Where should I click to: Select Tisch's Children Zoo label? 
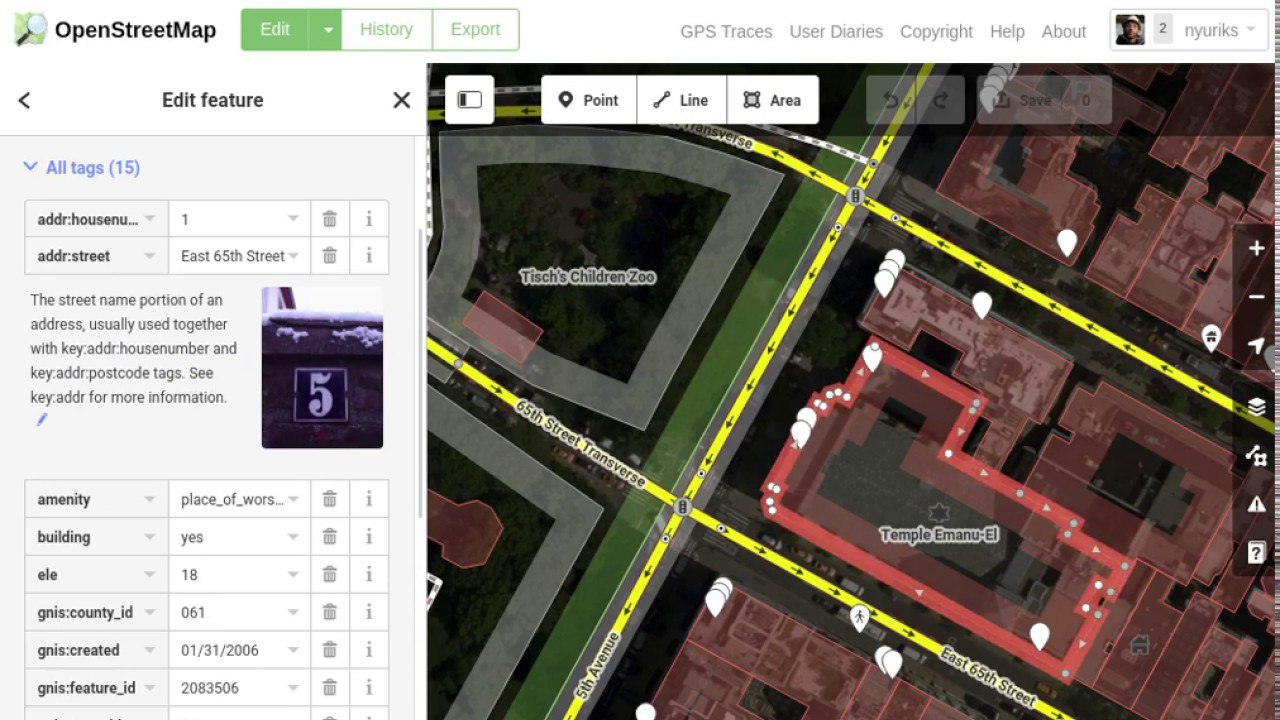[588, 277]
